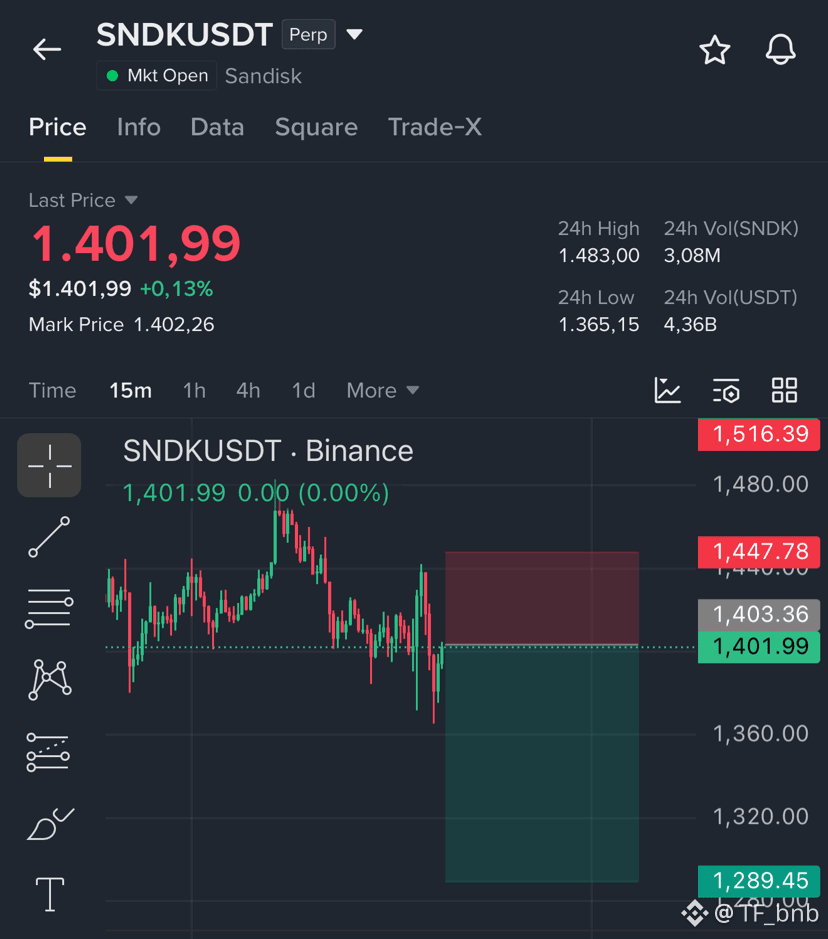
Task: Expand the Last Price dropdown
Action: pos(83,200)
